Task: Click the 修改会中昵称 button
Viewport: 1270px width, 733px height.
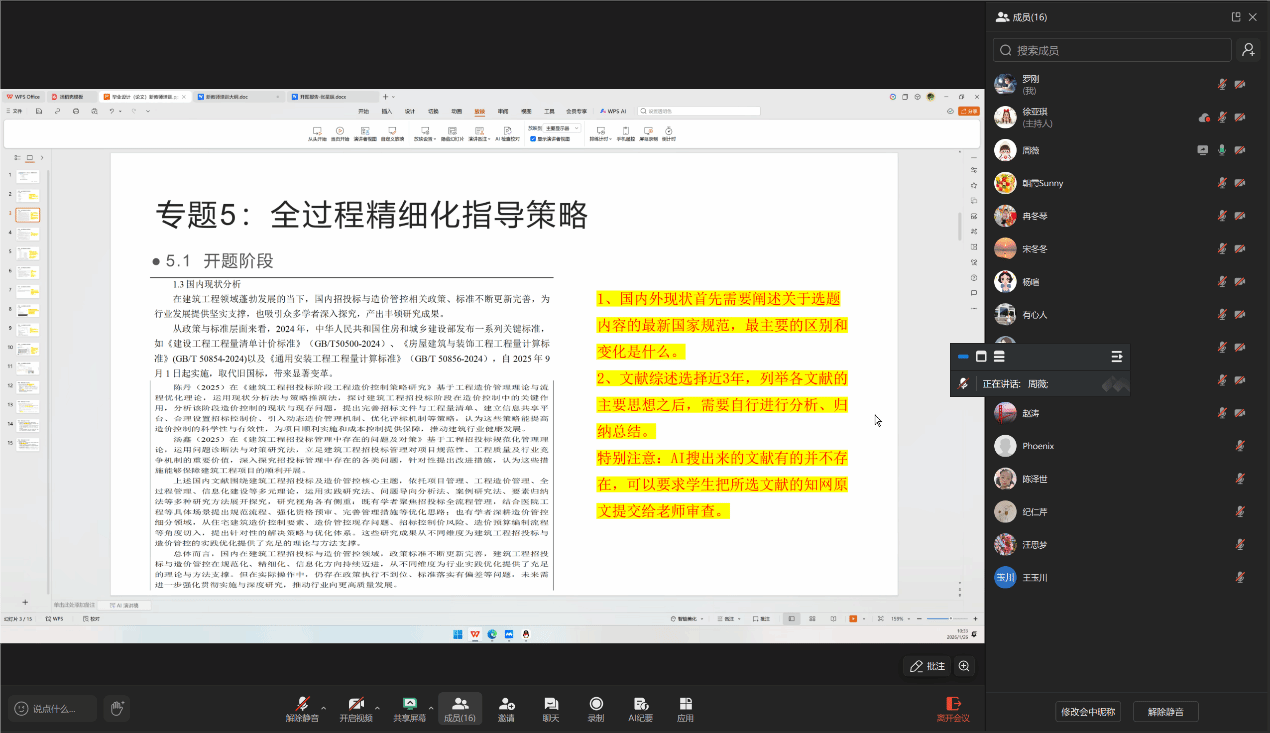Action: 1089,711
